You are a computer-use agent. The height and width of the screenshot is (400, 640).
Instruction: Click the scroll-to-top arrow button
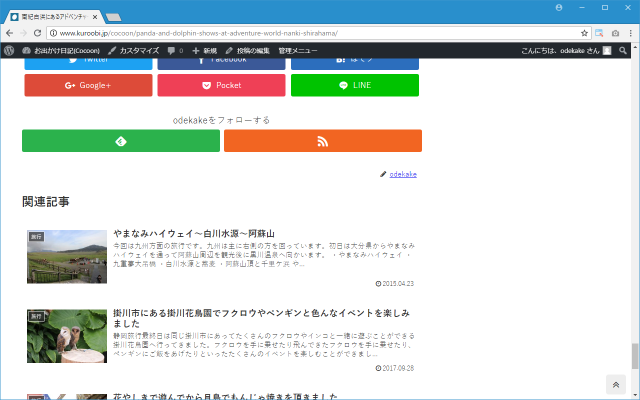(x=615, y=385)
